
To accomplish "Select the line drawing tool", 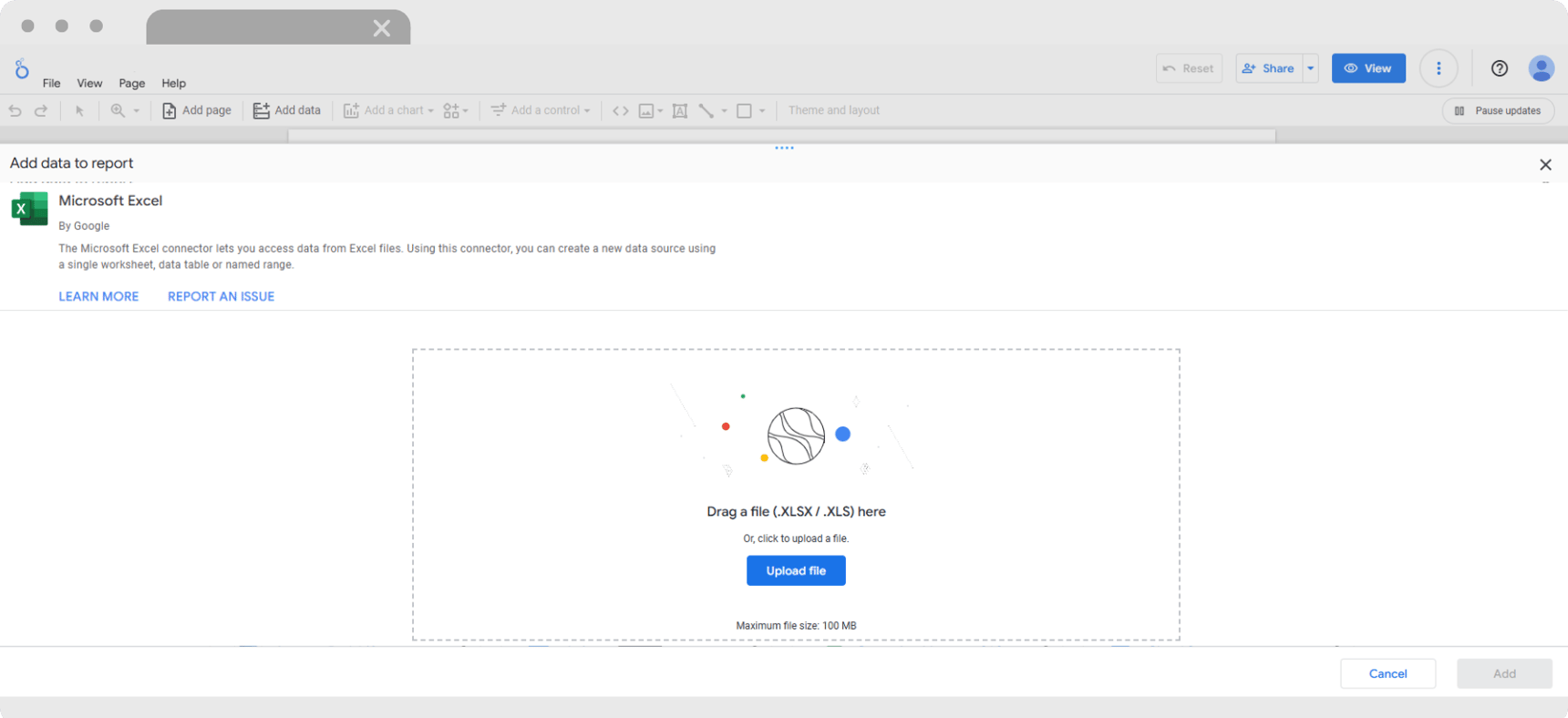I will (707, 110).
